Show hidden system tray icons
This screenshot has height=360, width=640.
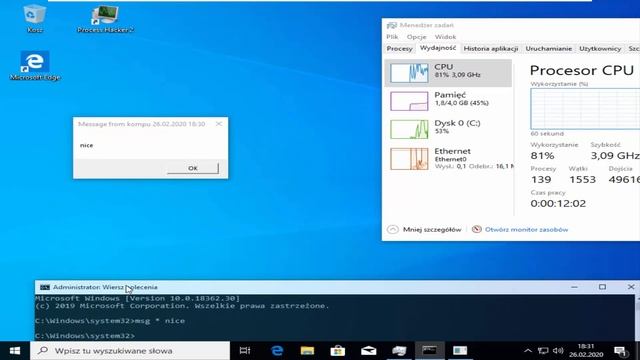click(528, 351)
